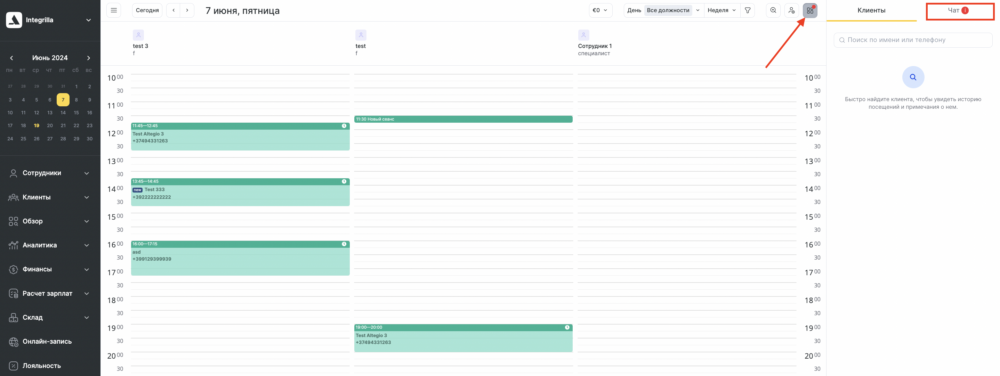Open the 11:30 Новый сеанс appointment
The height and width of the screenshot is (376, 1000).
463,119
